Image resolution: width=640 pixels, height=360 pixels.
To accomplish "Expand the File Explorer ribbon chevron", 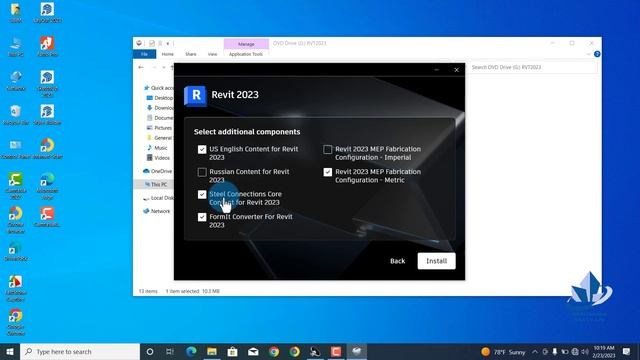I will coord(588,54).
